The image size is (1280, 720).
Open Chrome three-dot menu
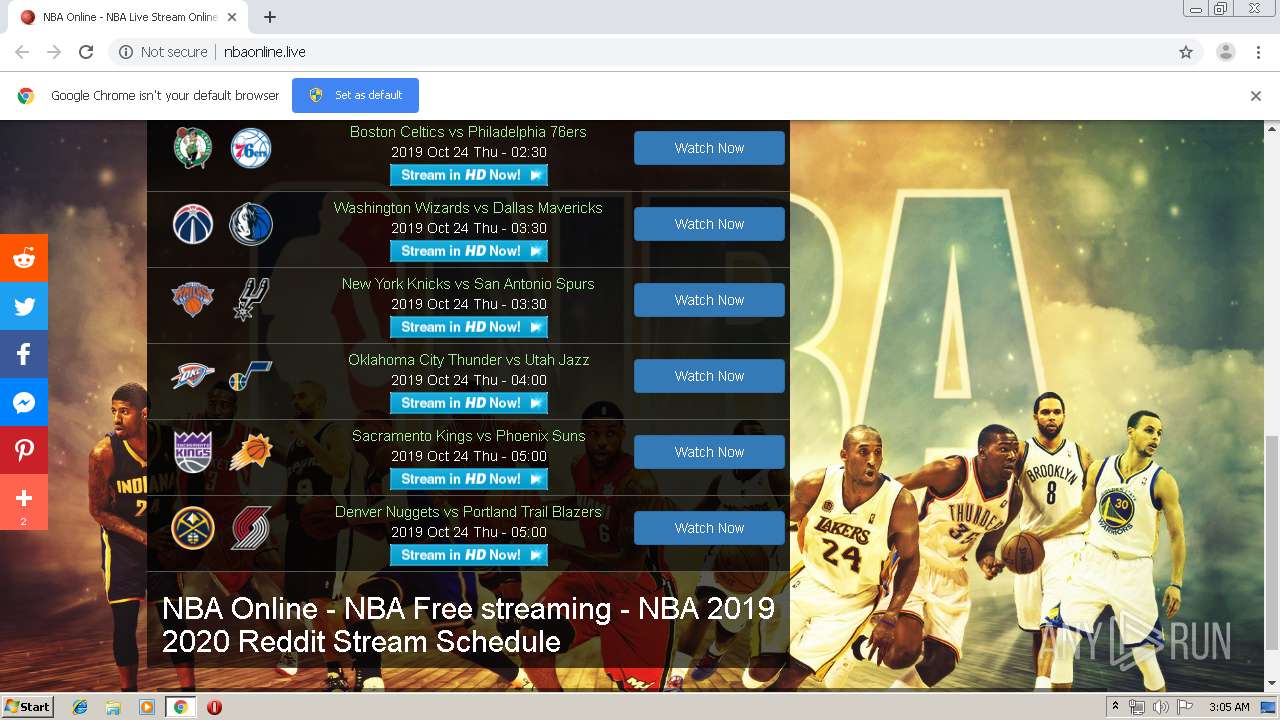(x=1258, y=52)
